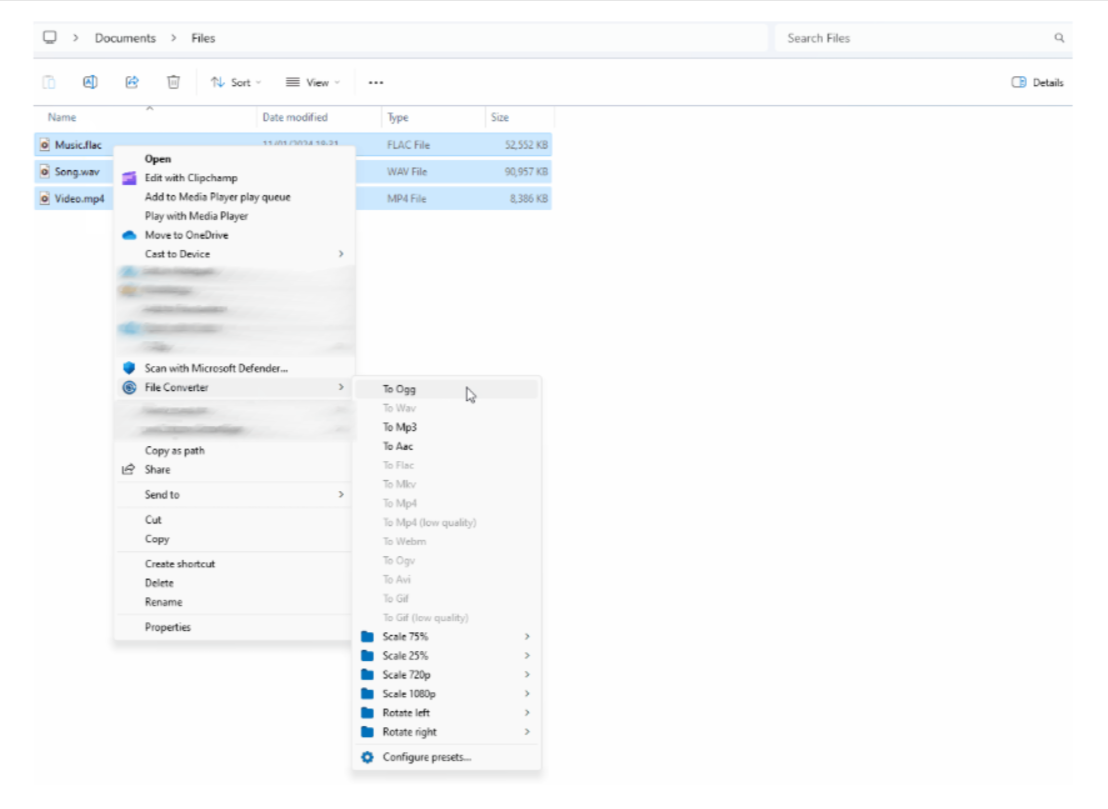Click the Rename icon in toolbar
Image resolution: width=1108 pixels, height=809 pixels.
(90, 82)
